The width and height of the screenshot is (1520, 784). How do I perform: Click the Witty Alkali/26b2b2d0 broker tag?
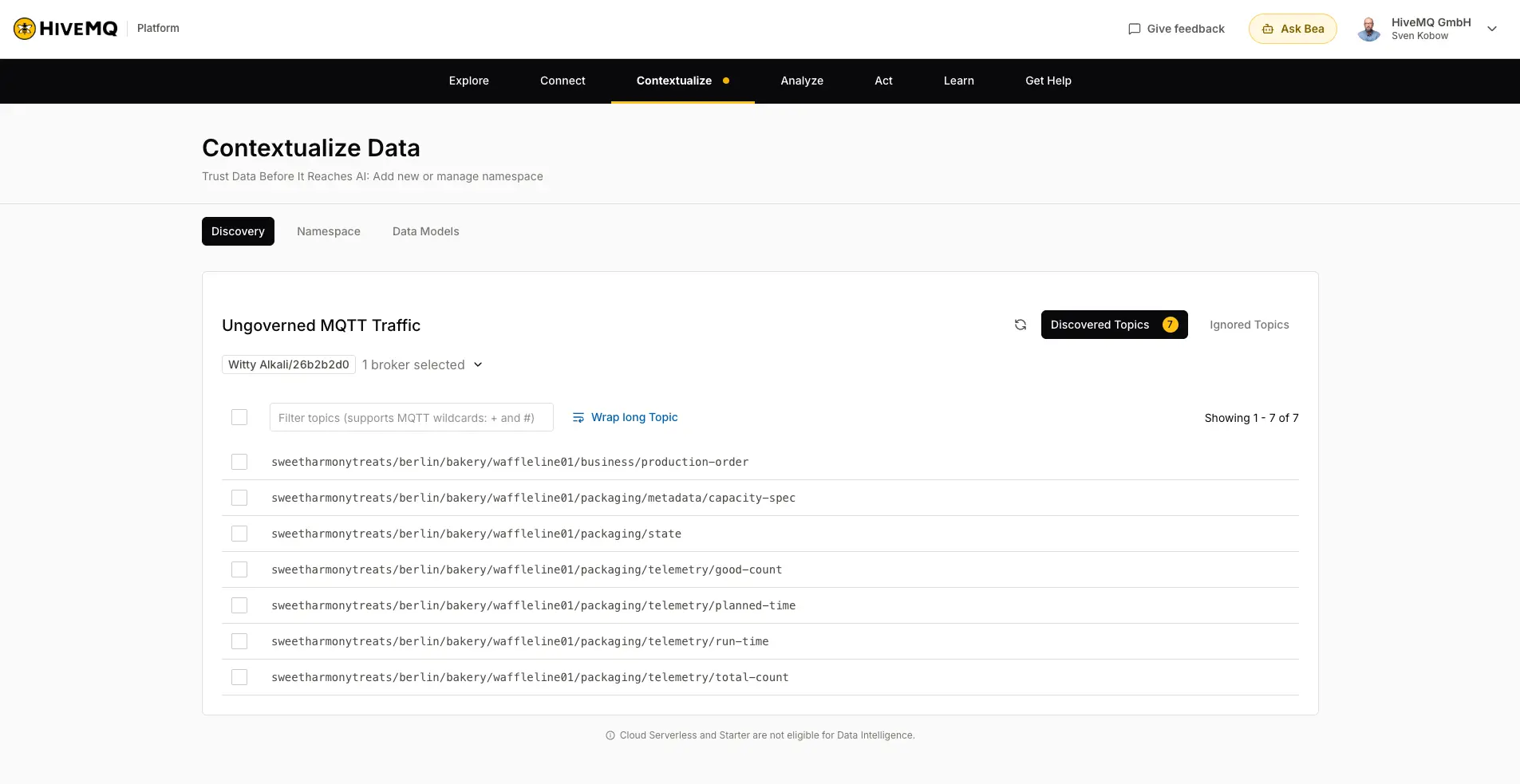click(289, 364)
